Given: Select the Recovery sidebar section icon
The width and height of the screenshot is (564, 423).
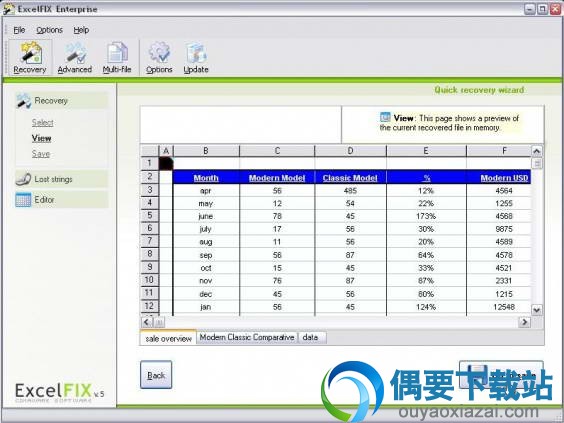Looking at the screenshot, I should (23, 101).
